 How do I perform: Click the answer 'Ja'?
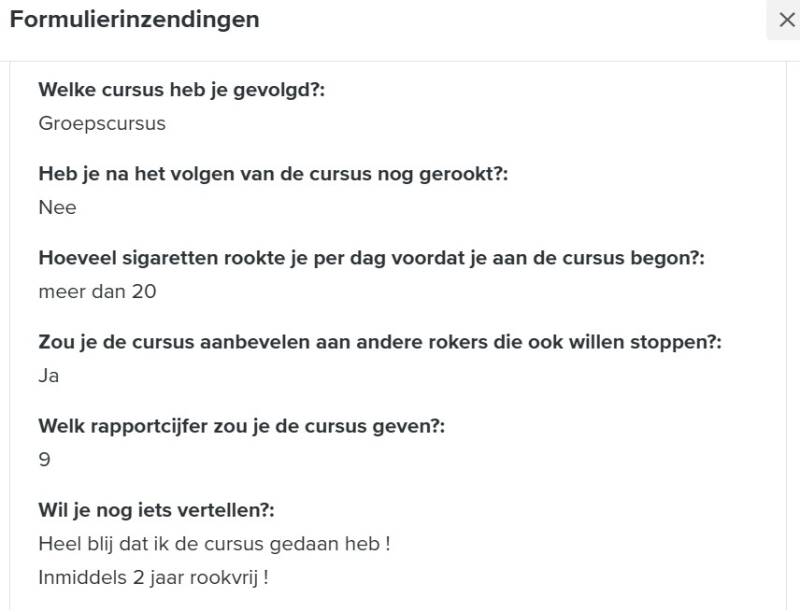(x=49, y=376)
